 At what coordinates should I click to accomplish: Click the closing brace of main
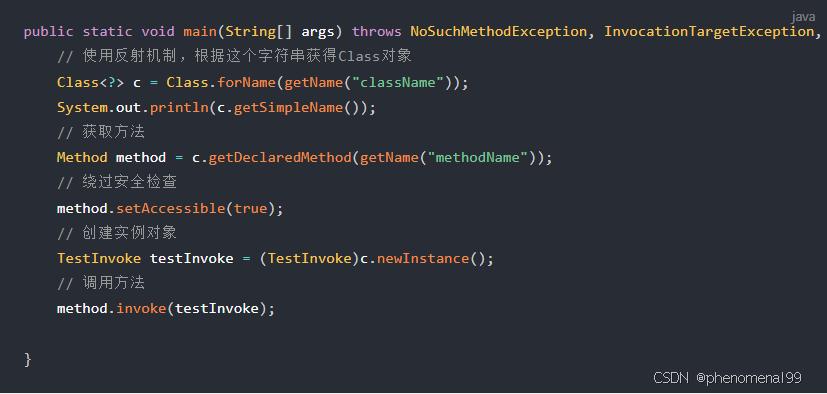click(28, 359)
